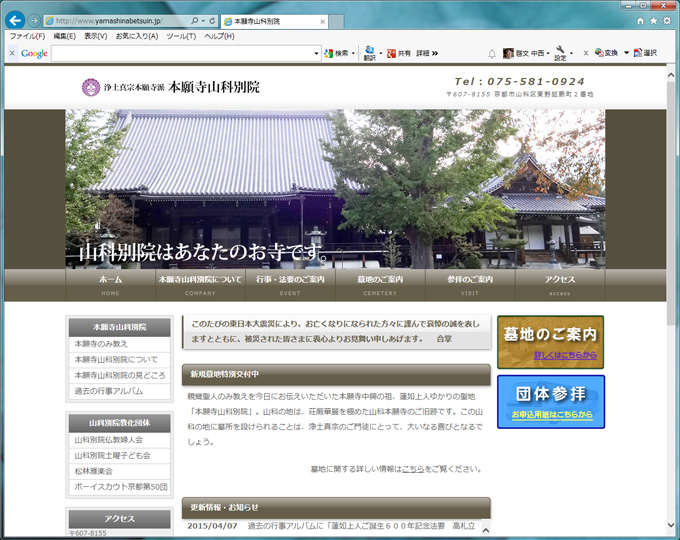Close the 本願寺山科別院 tab
The width and height of the screenshot is (680, 540).
click(322, 21)
